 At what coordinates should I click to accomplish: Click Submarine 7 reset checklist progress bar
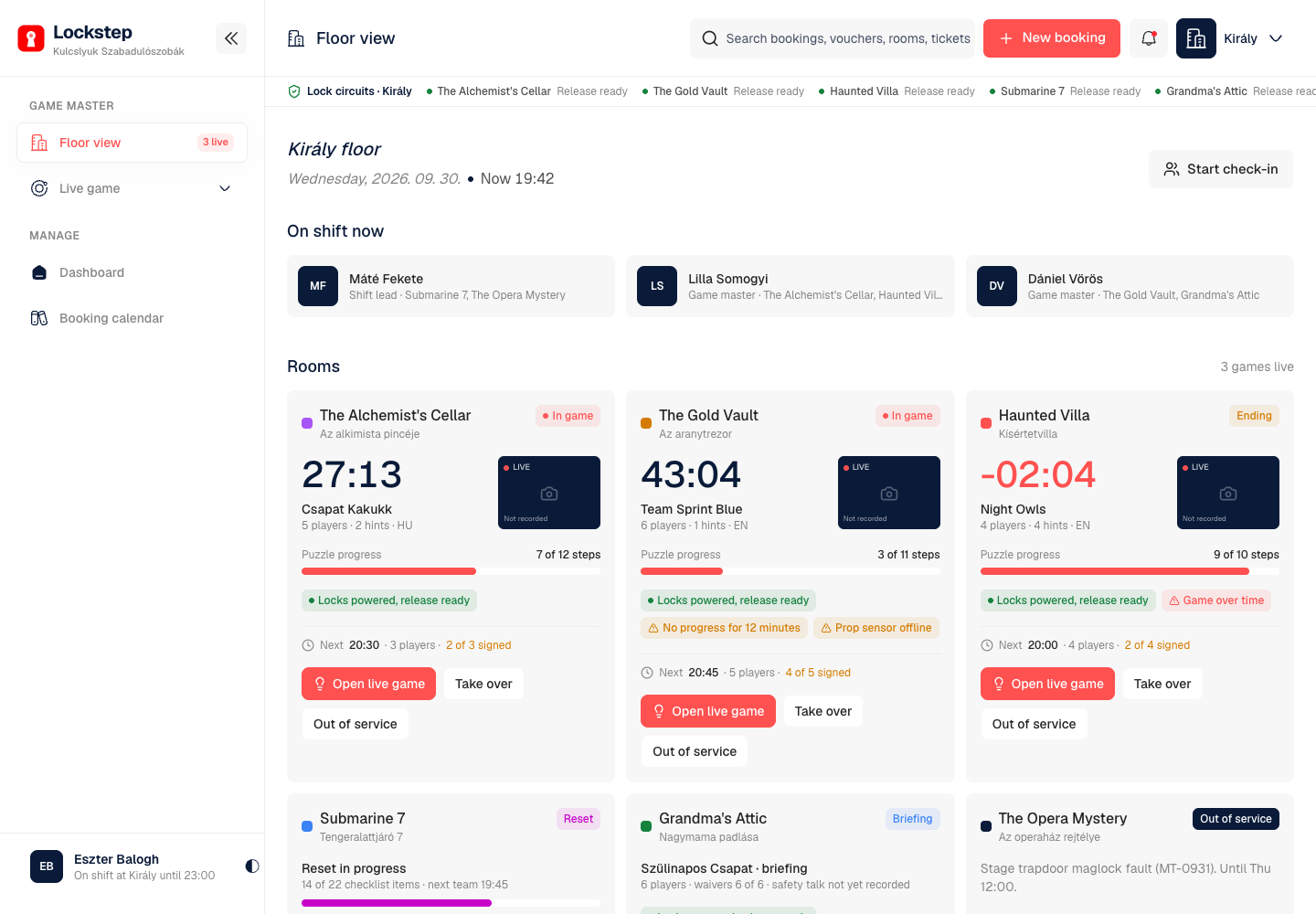click(451, 903)
